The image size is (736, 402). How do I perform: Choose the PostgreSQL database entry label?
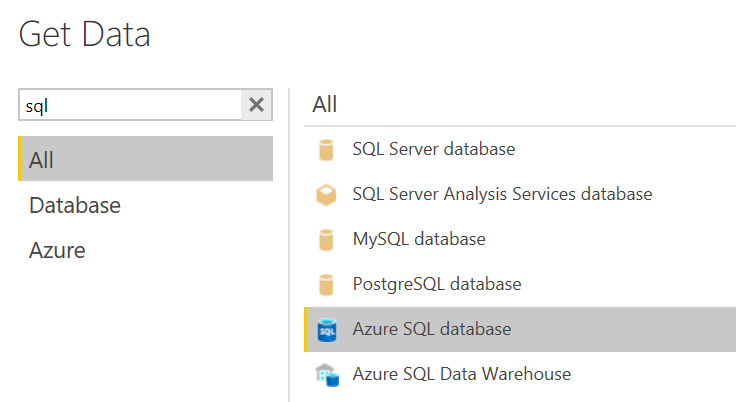pos(437,285)
